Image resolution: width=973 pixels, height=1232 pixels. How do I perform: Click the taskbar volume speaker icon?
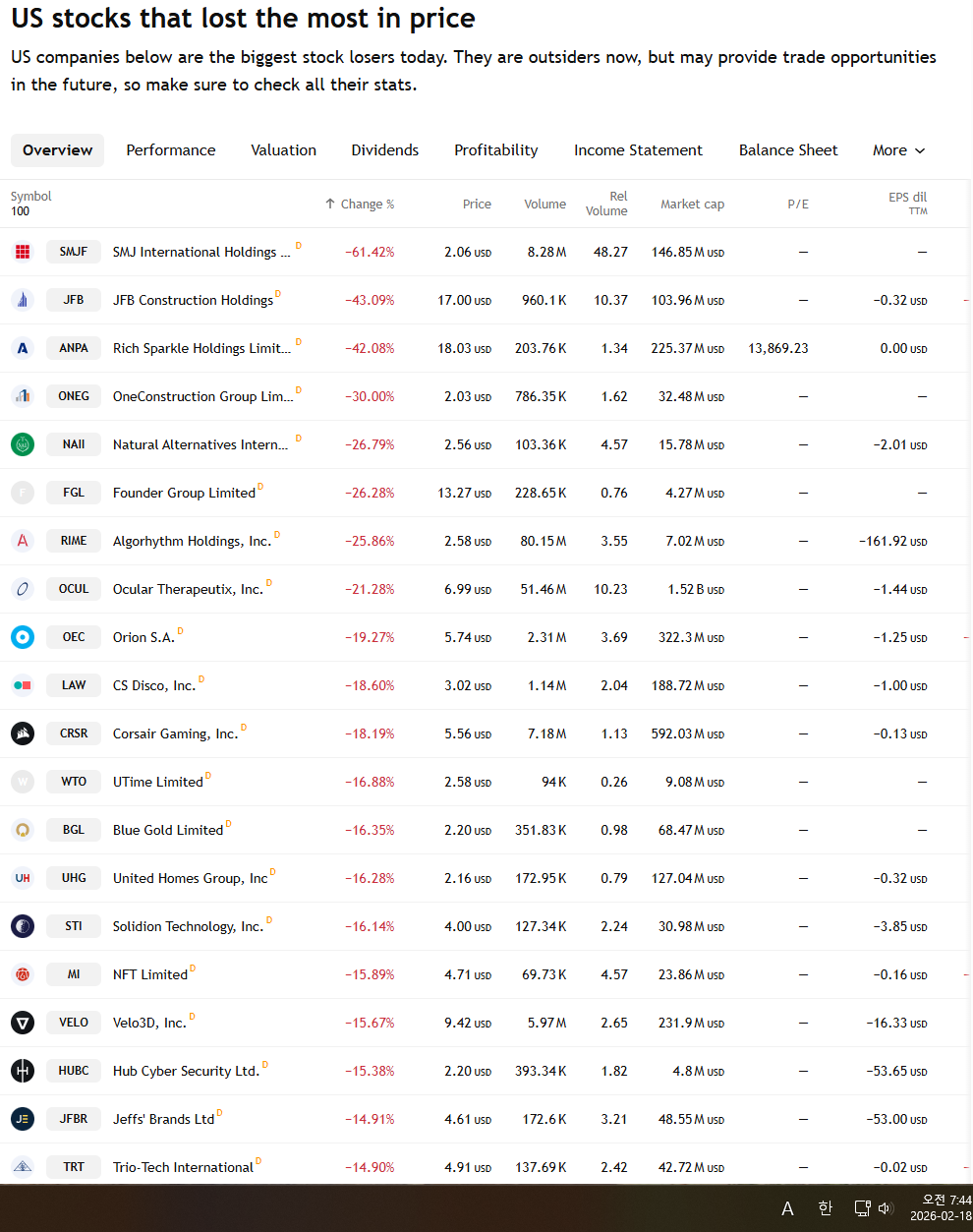pyautogui.click(x=885, y=1208)
